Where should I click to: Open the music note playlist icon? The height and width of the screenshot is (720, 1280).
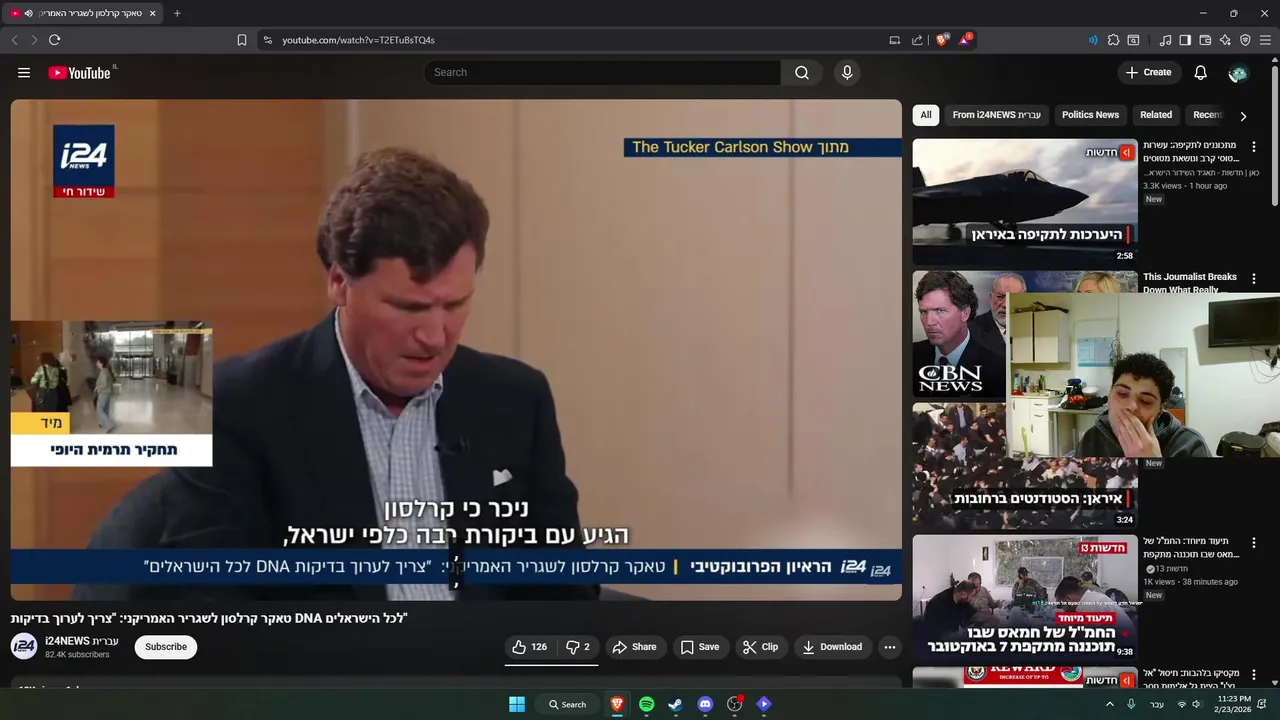click(x=1165, y=40)
